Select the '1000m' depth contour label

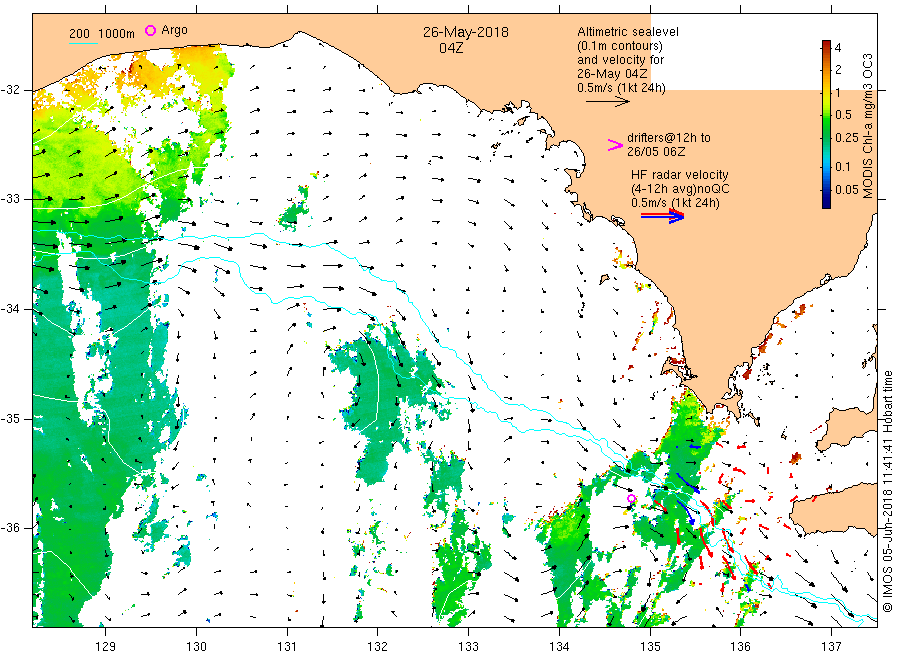pos(117,34)
